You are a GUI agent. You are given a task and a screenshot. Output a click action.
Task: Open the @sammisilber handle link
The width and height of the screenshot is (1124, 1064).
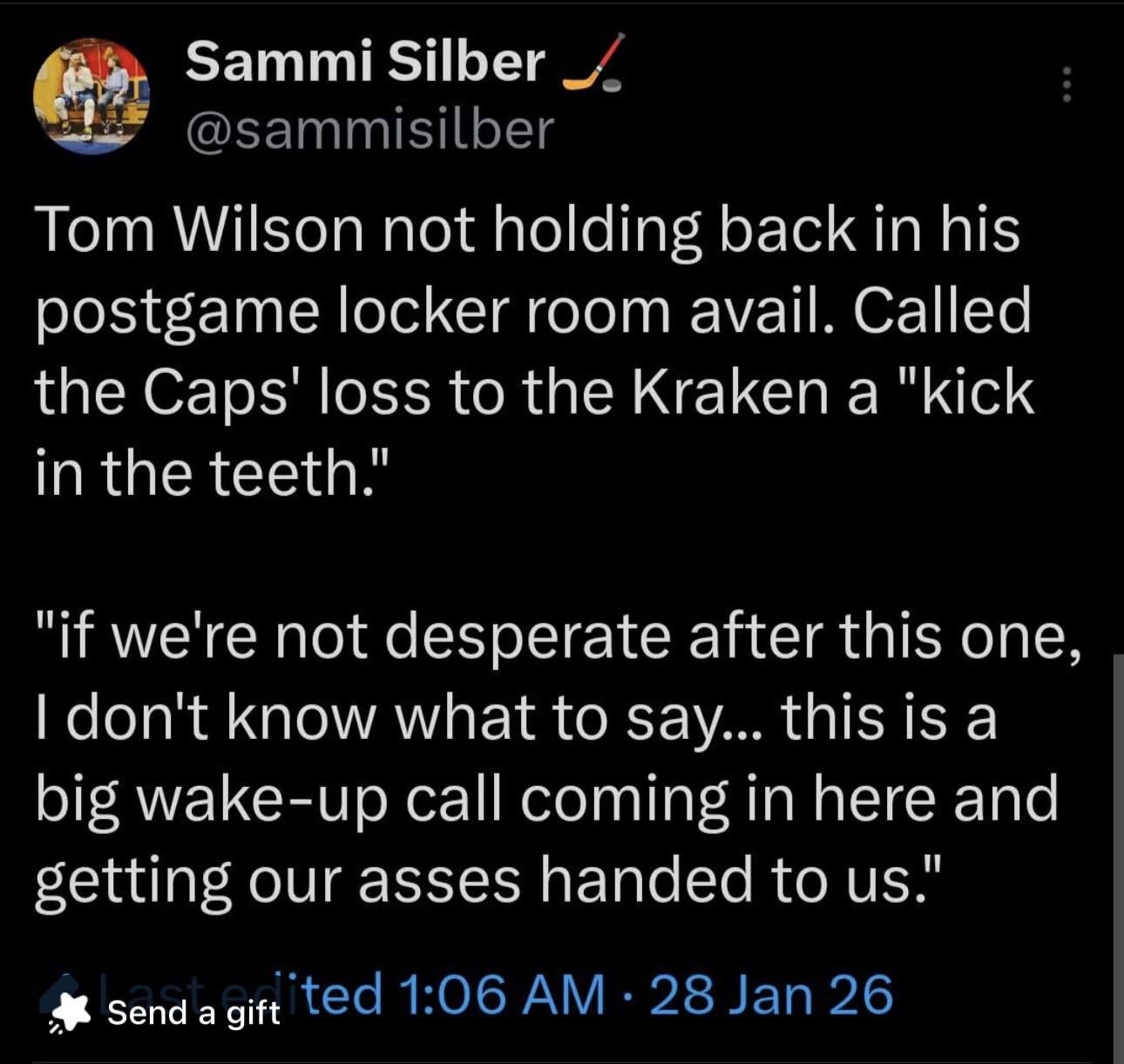tap(369, 130)
